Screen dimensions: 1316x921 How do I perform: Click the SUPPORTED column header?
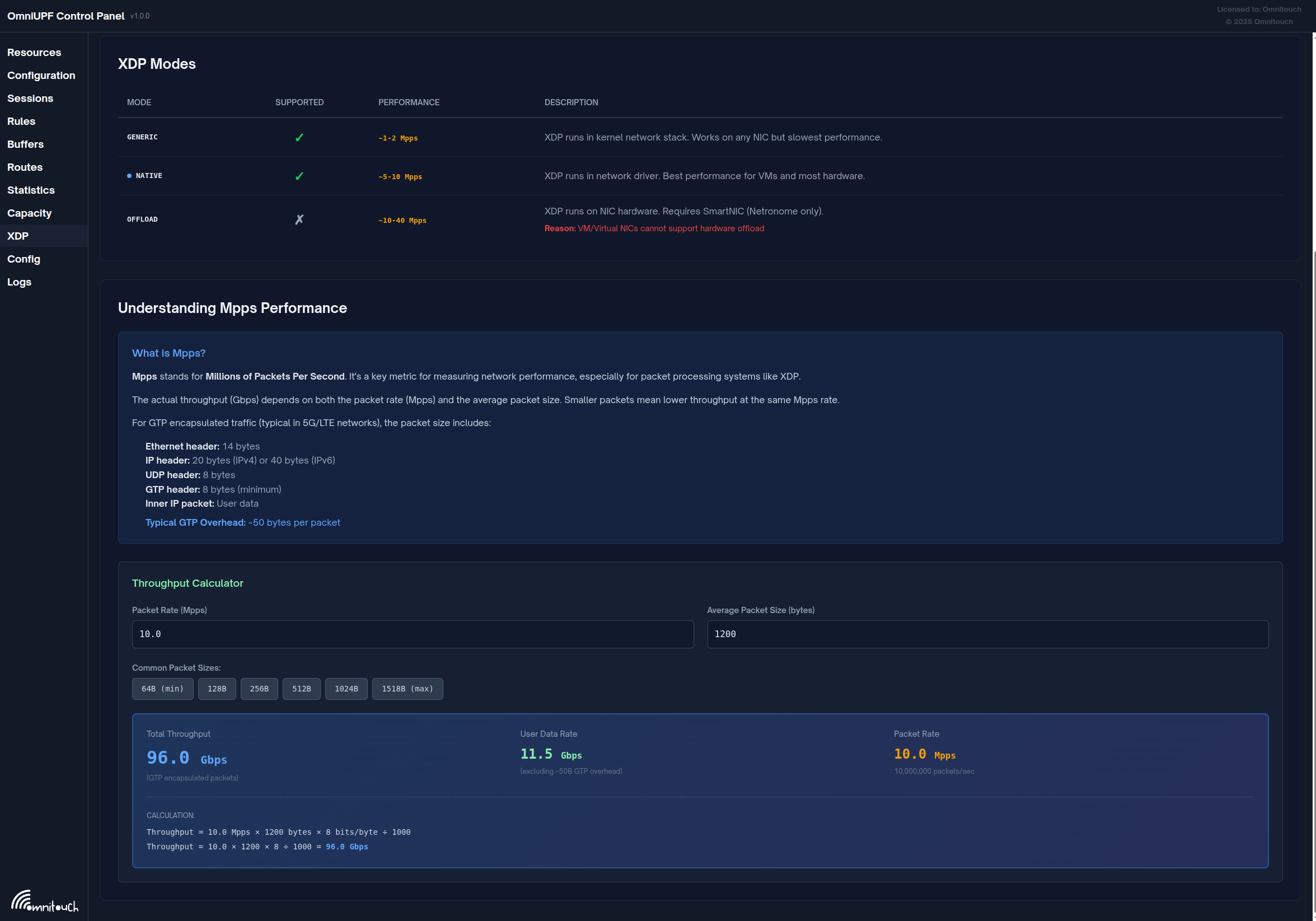pyautogui.click(x=299, y=102)
